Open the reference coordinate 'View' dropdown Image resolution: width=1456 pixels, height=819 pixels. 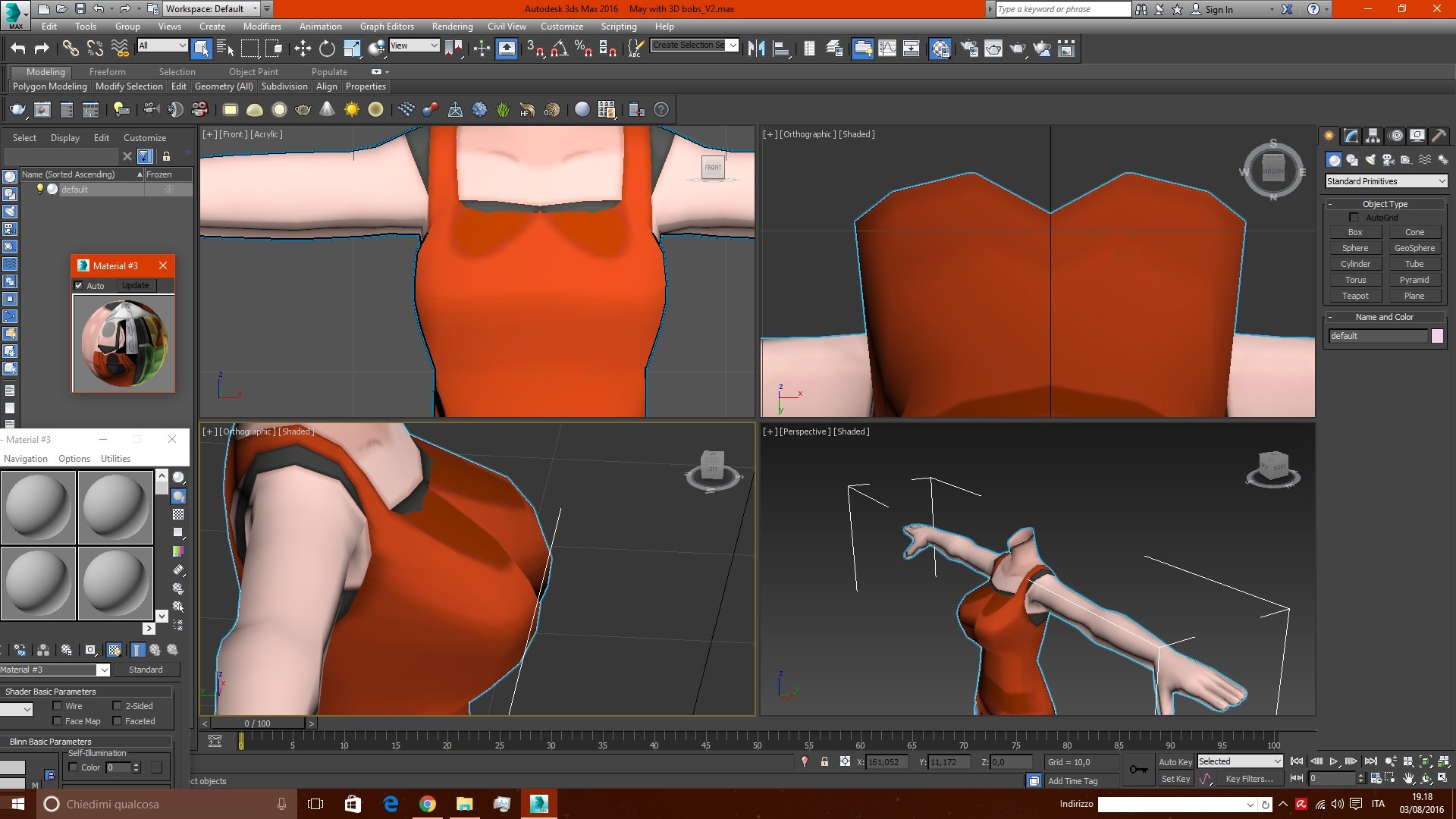(x=414, y=45)
